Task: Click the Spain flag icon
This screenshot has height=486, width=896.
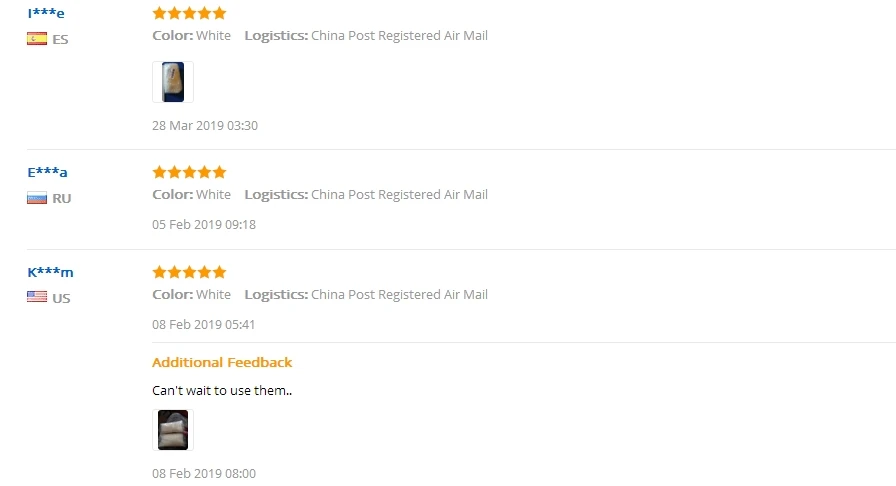Action: tap(37, 39)
